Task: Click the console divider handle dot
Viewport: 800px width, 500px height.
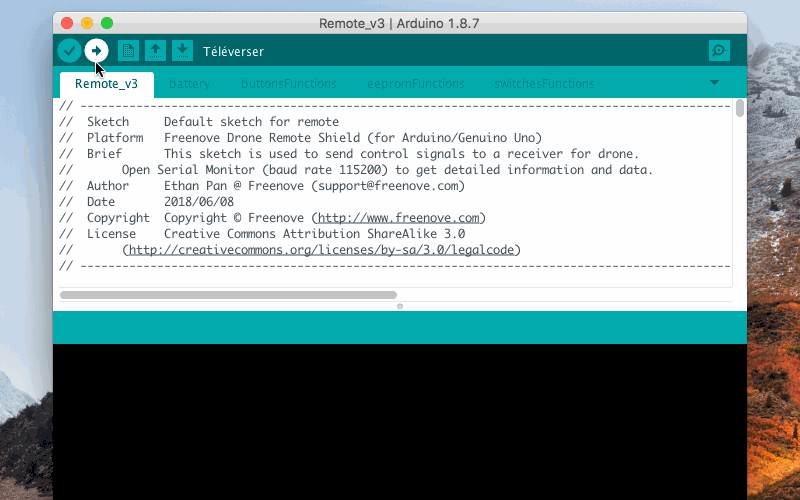Action: tap(400, 307)
